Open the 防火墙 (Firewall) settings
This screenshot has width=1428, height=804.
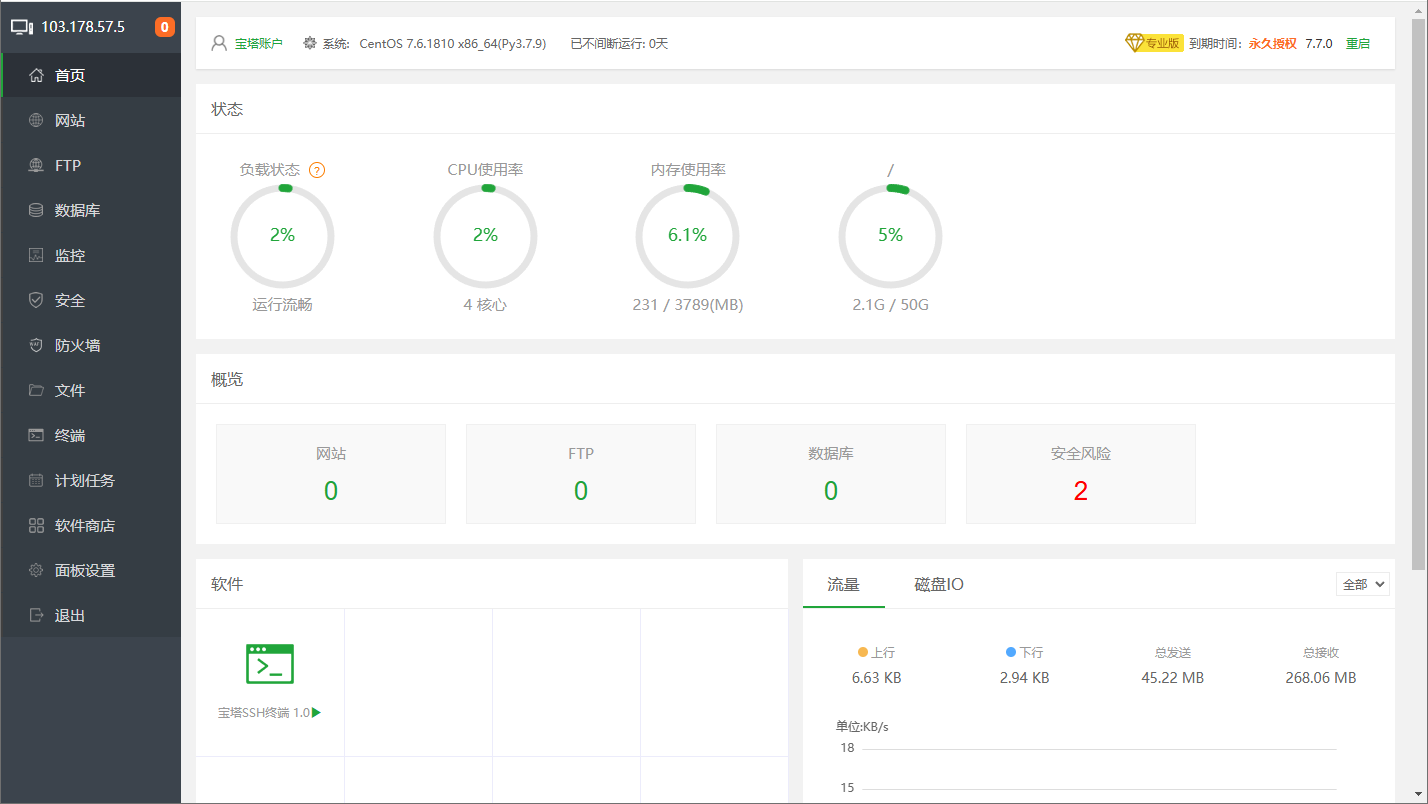78,344
